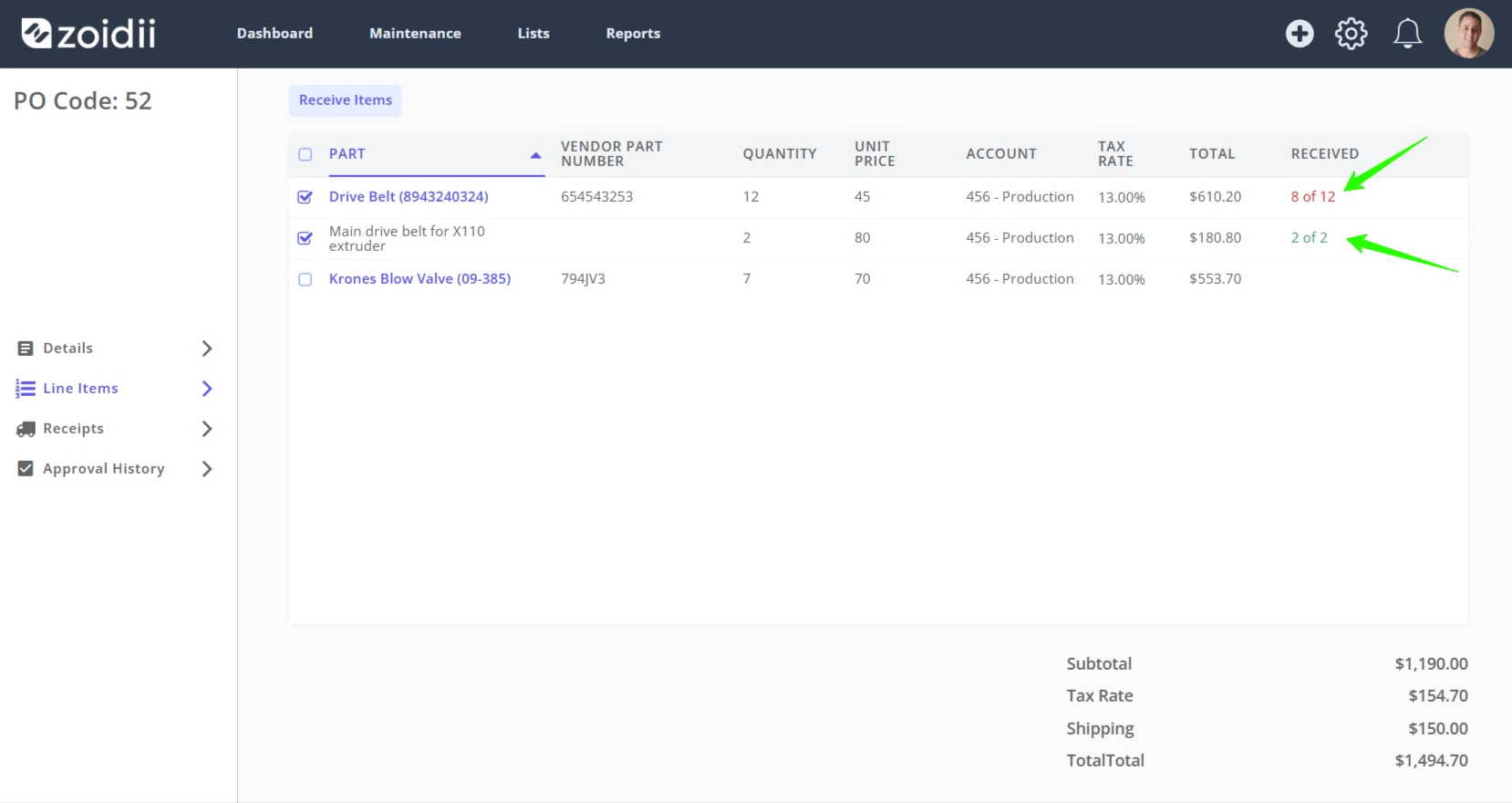Viewport: 1512px width, 803px height.
Task: Click the Line Items list icon
Action: [26, 389]
